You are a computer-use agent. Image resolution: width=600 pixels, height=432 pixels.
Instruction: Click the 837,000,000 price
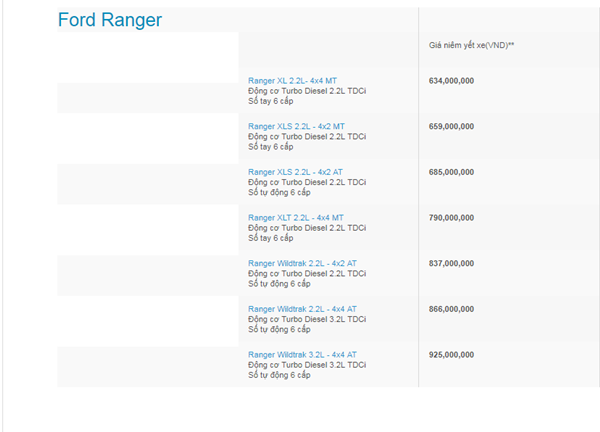point(451,263)
